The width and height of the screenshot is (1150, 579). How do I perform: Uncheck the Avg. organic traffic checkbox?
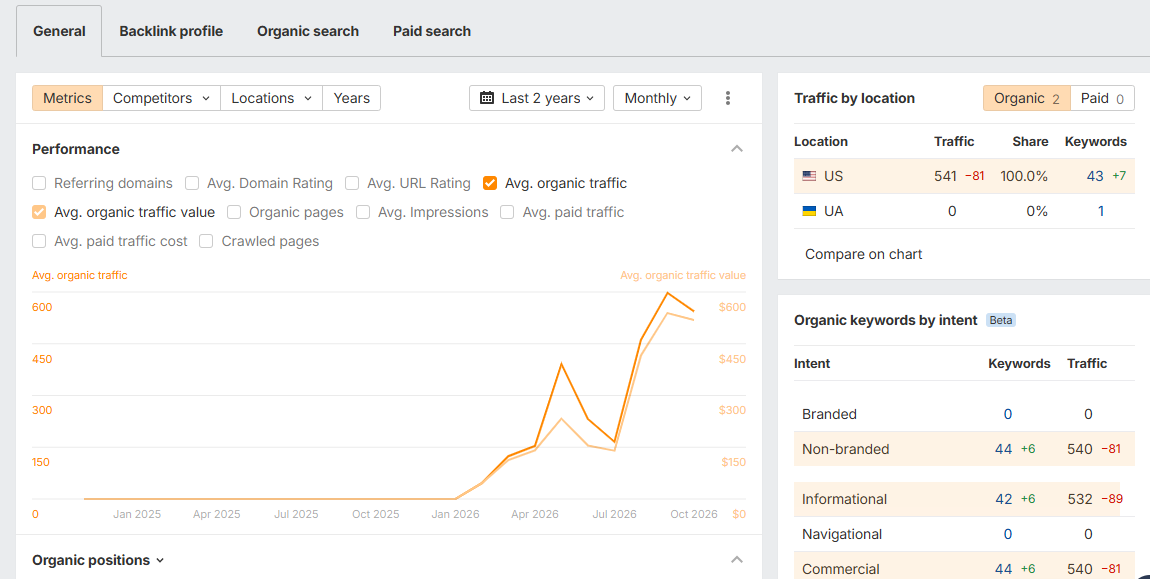[490, 183]
